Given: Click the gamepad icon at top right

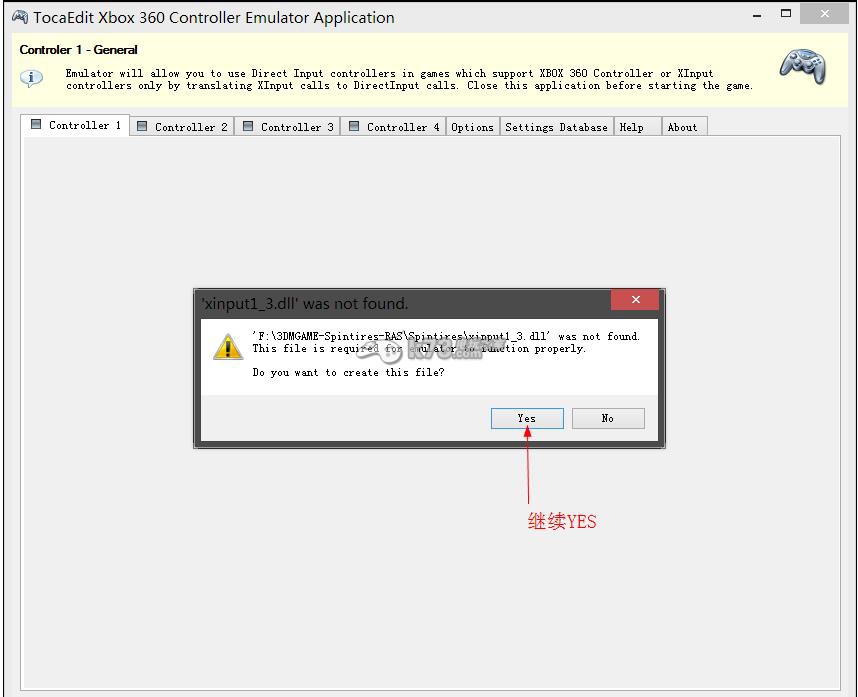Looking at the screenshot, I should pos(802,67).
